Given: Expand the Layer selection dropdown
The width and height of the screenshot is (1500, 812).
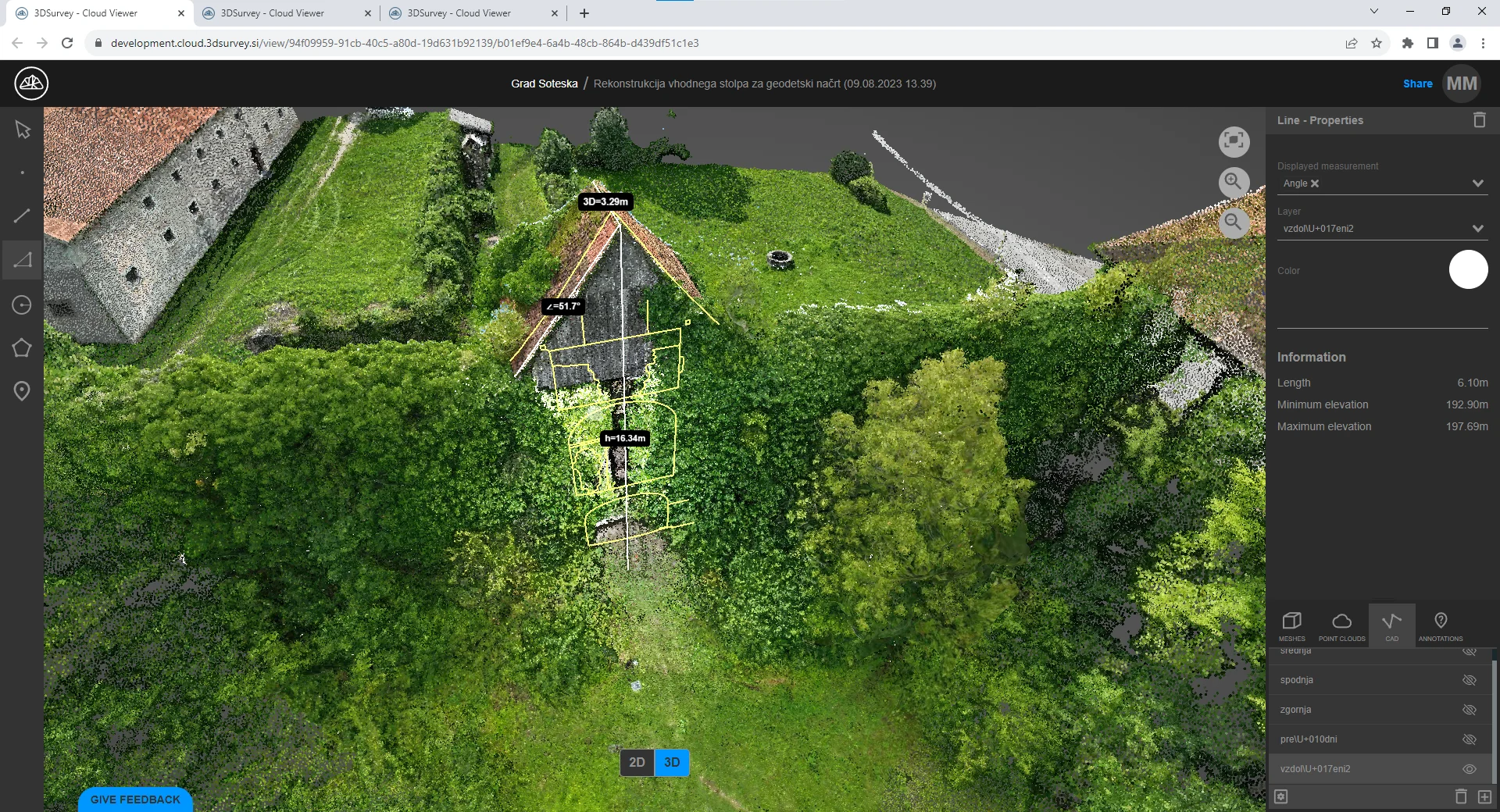Looking at the screenshot, I should coord(1477,228).
